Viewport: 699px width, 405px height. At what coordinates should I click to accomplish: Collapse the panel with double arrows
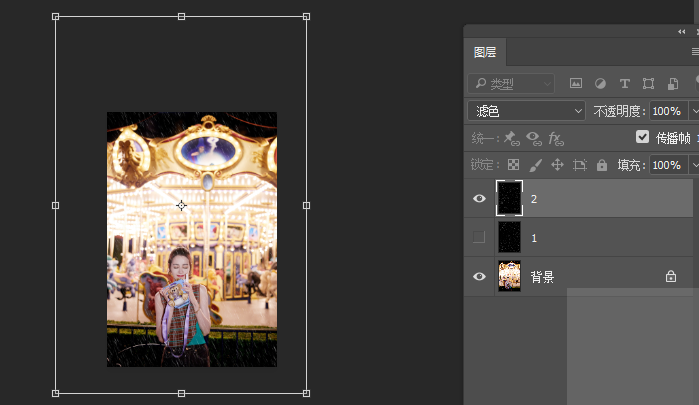point(682,32)
